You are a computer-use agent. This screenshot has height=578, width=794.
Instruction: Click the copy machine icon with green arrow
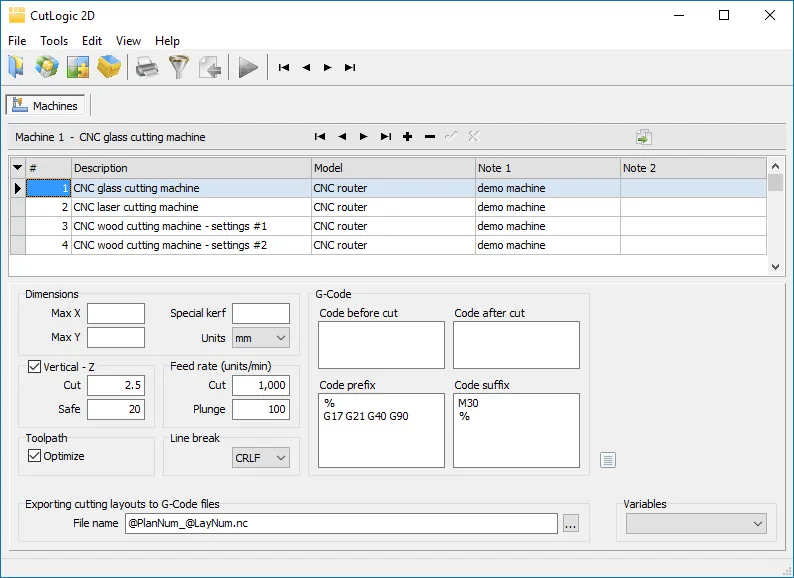644,137
